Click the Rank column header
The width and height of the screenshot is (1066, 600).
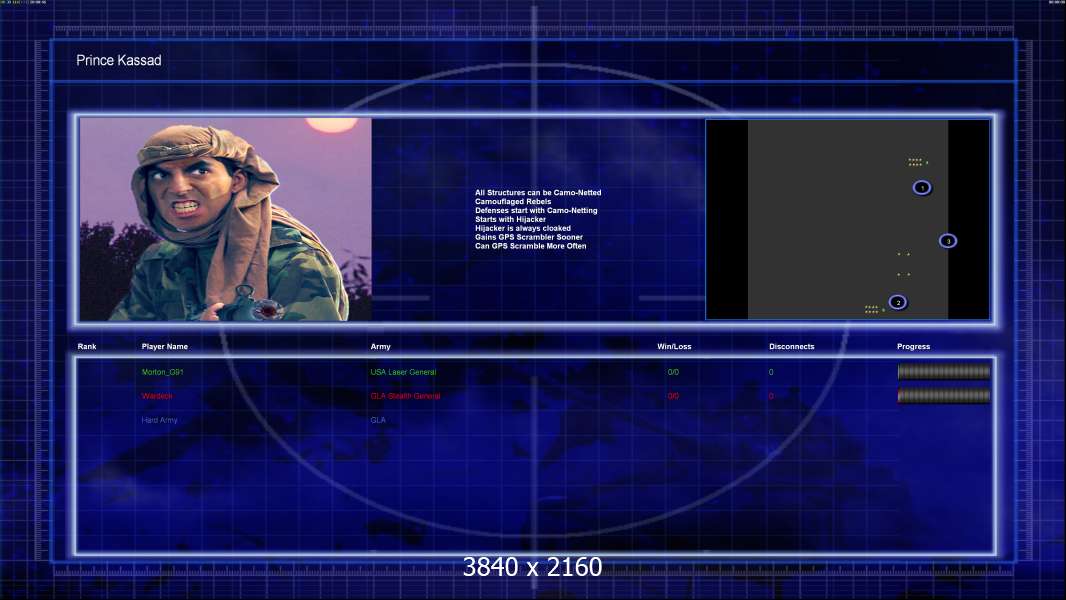click(x=87, y=347)
